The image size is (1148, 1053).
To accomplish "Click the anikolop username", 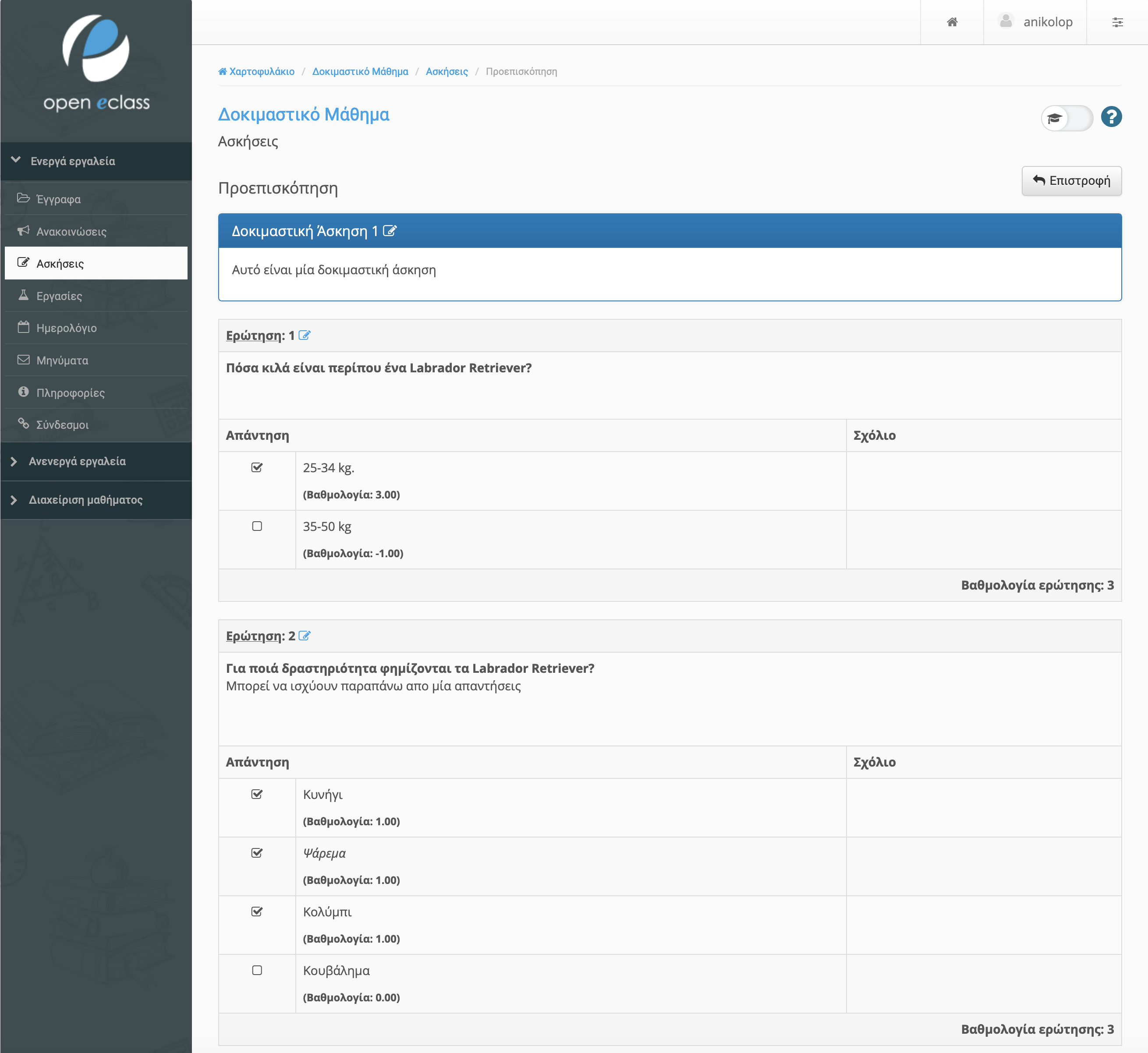I will 1048,21.
